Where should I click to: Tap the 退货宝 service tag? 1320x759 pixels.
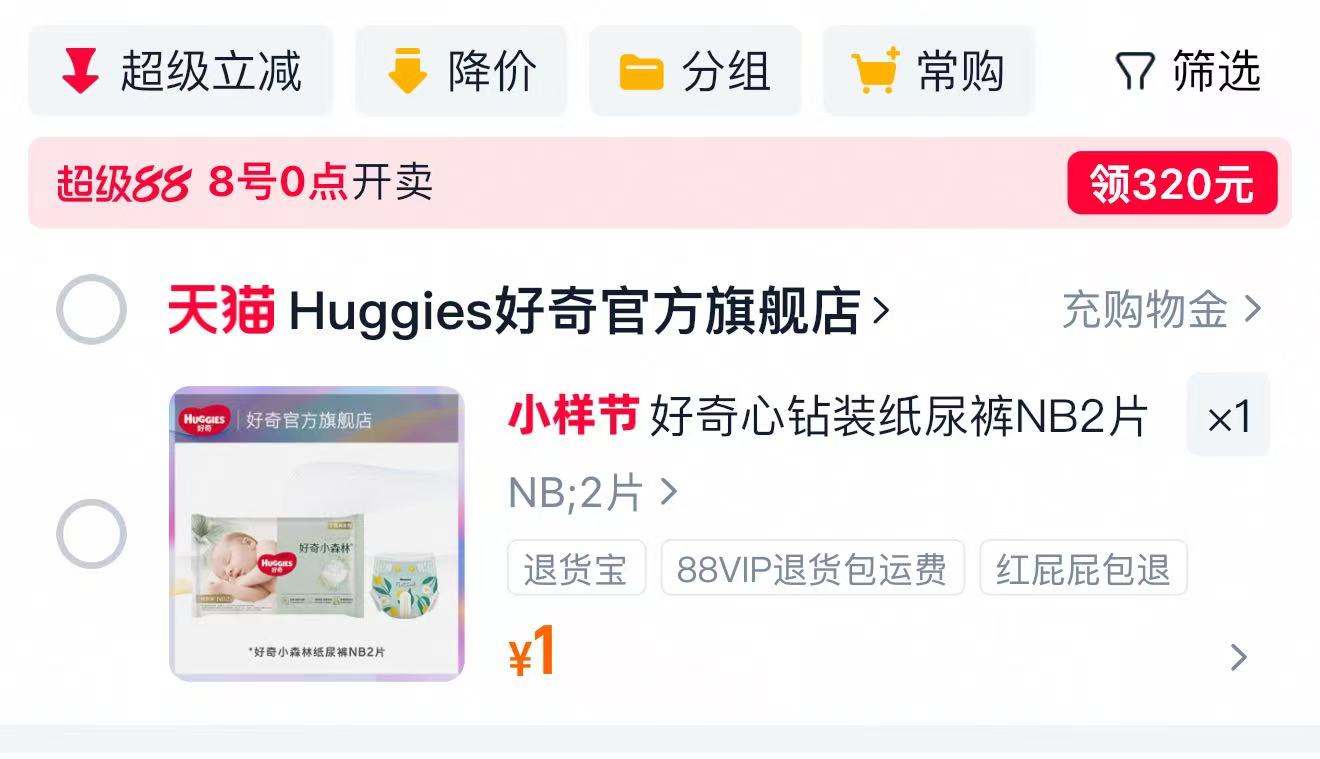click(x=576, y=568)
